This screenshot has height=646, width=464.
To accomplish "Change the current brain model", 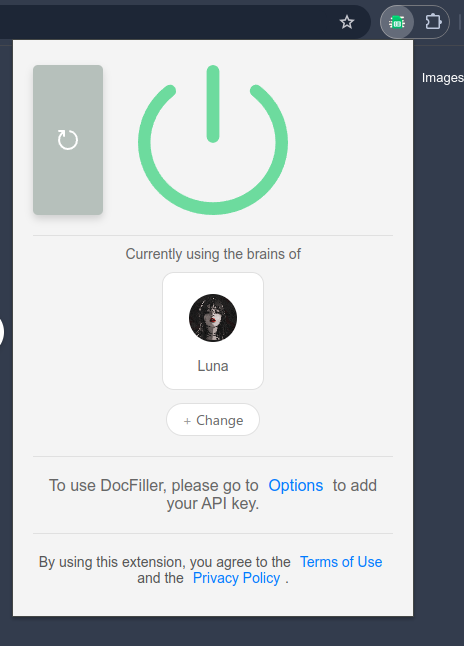I will [213, 420].
